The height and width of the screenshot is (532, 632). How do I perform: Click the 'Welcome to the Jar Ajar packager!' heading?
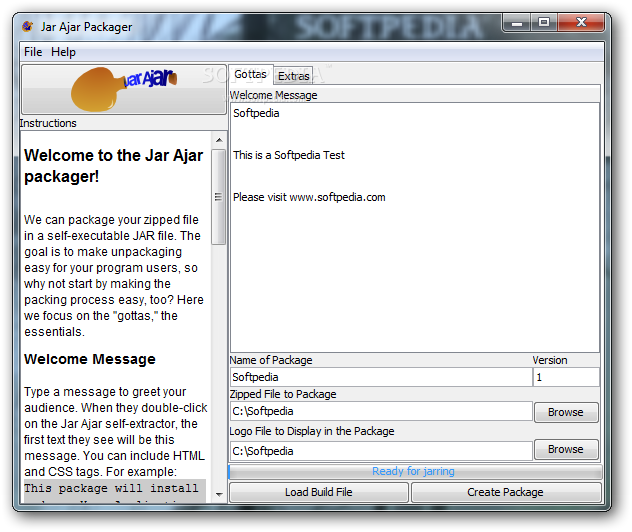tap(114, 166)
